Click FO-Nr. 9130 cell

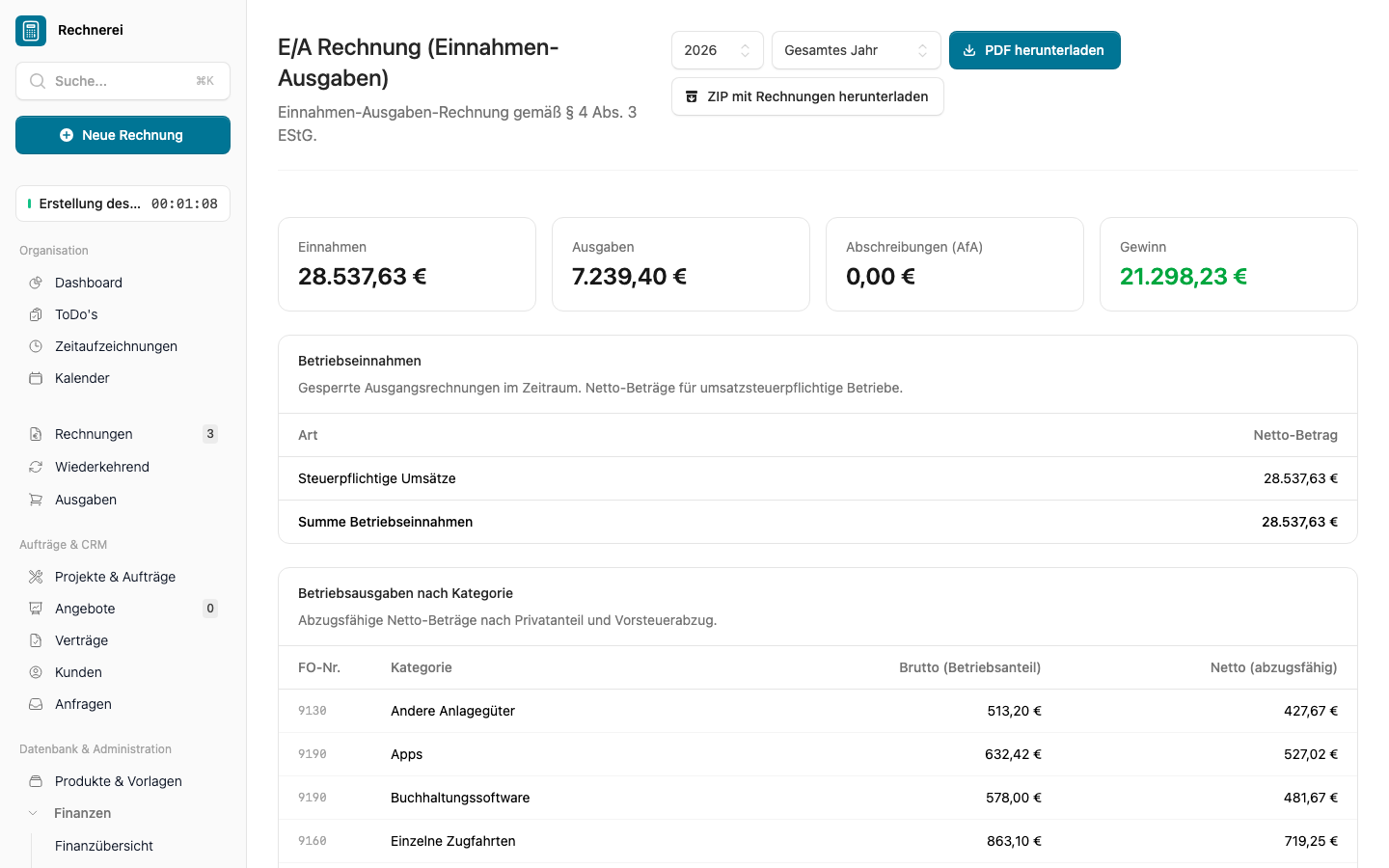(313, 711)
